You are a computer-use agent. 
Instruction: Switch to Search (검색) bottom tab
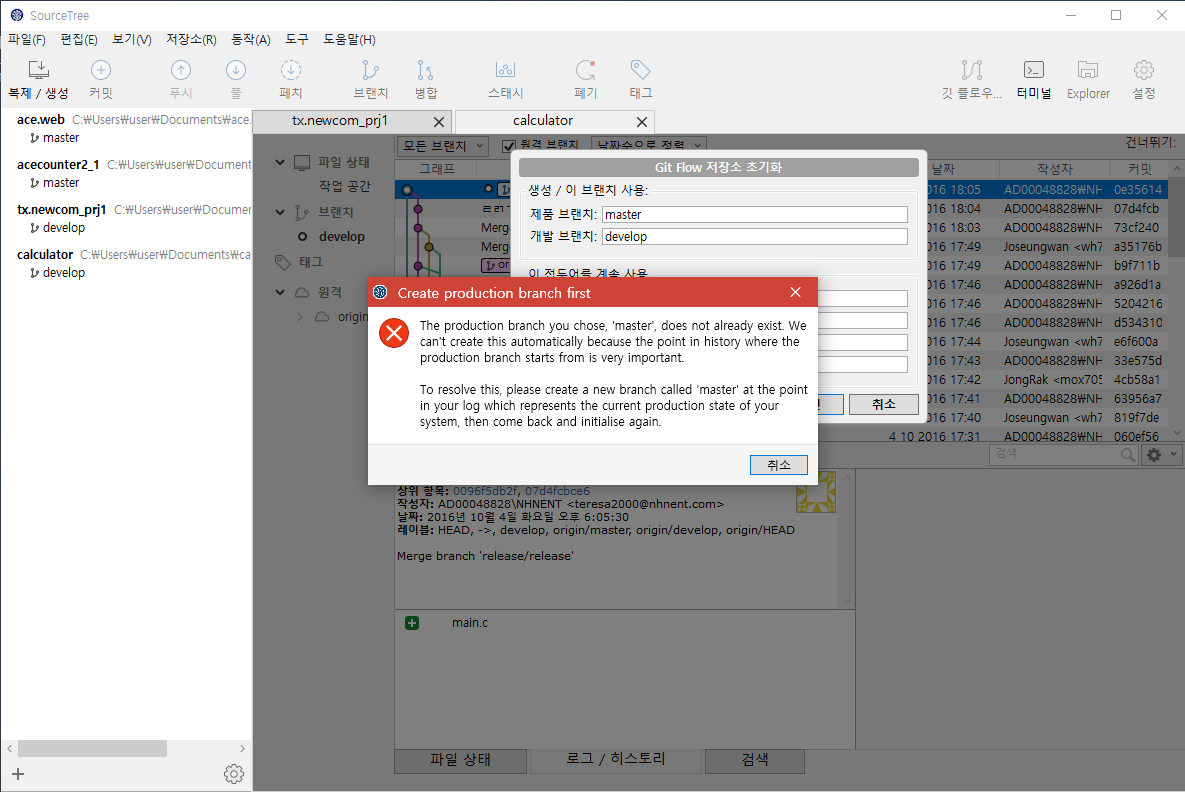click(x=754, y=760)
